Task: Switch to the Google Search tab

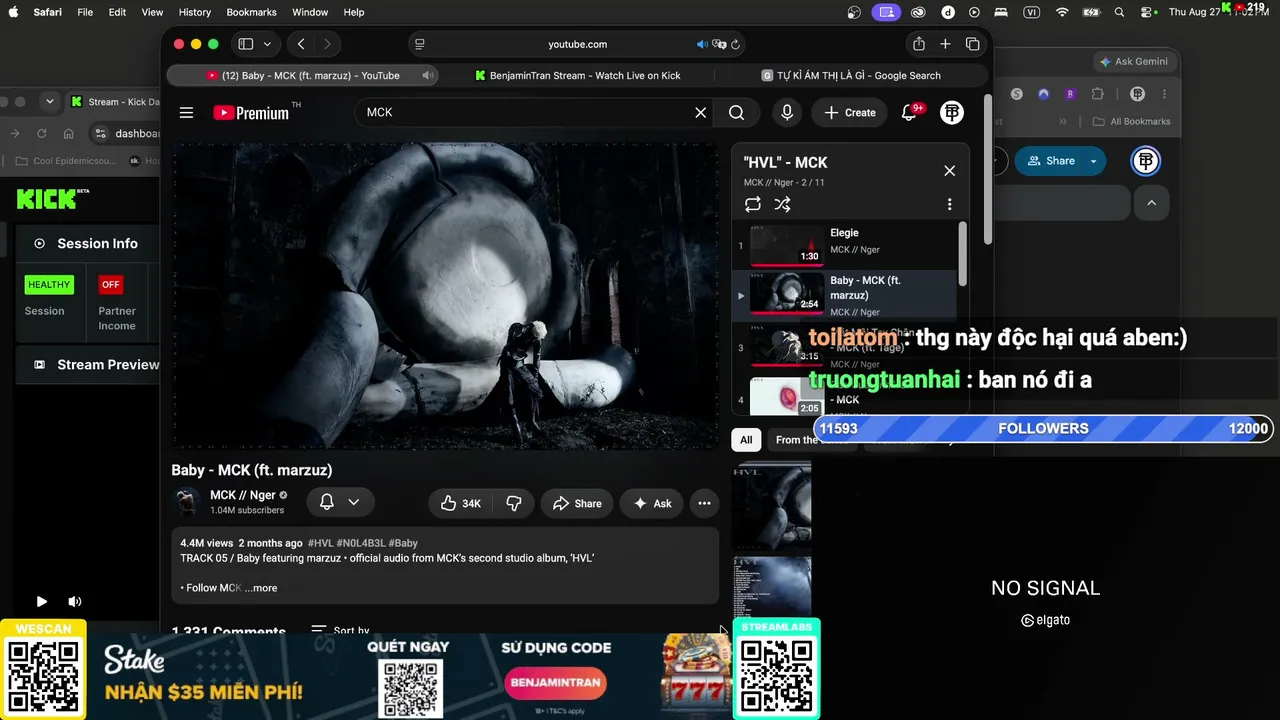Action: coord(850,75)
